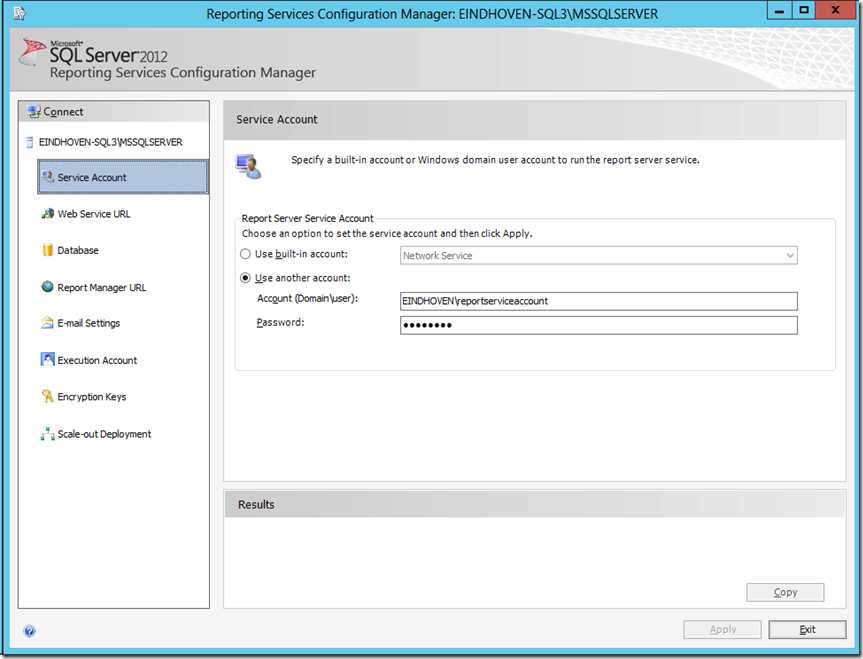Open the Network Service dropdown
This screenshot has height=659, width=863.
pos(599,255)
